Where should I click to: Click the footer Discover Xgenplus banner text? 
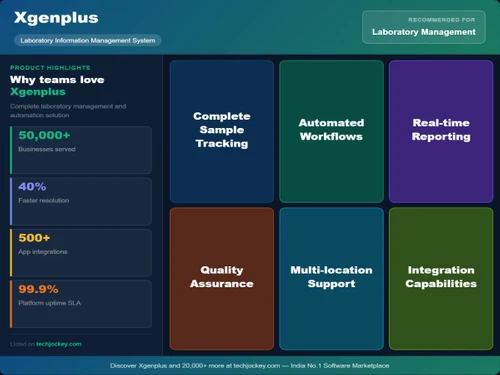point(250,366)
